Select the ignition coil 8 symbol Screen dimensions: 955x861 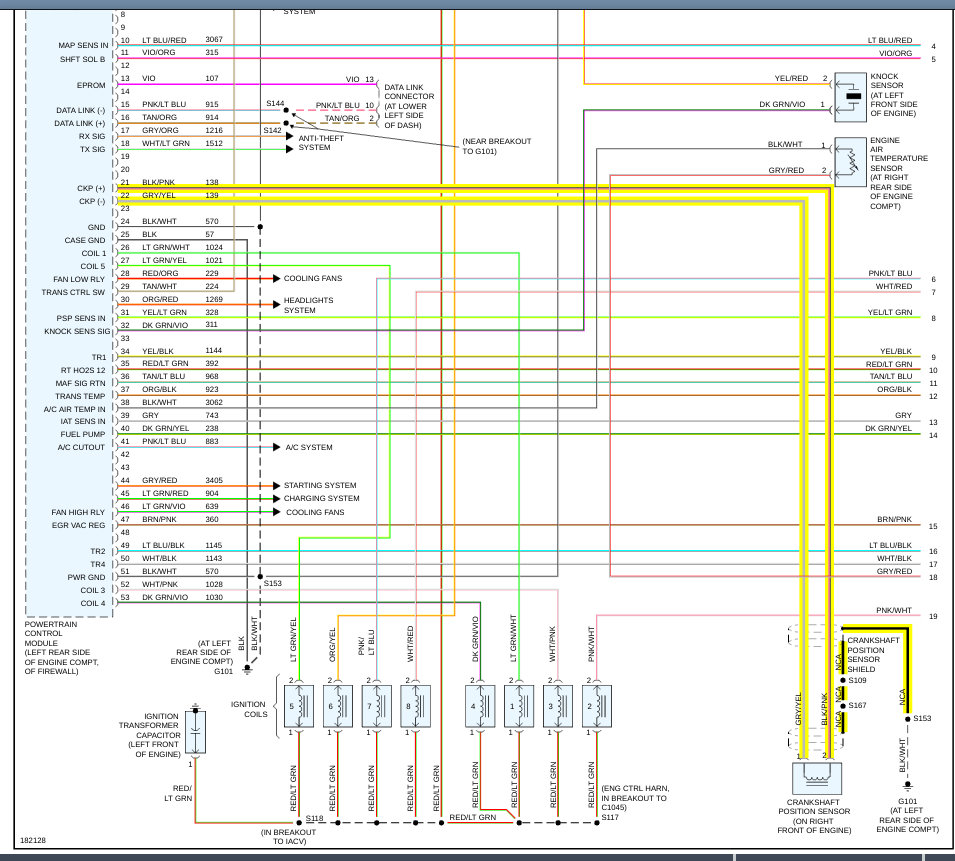point(415,706)
